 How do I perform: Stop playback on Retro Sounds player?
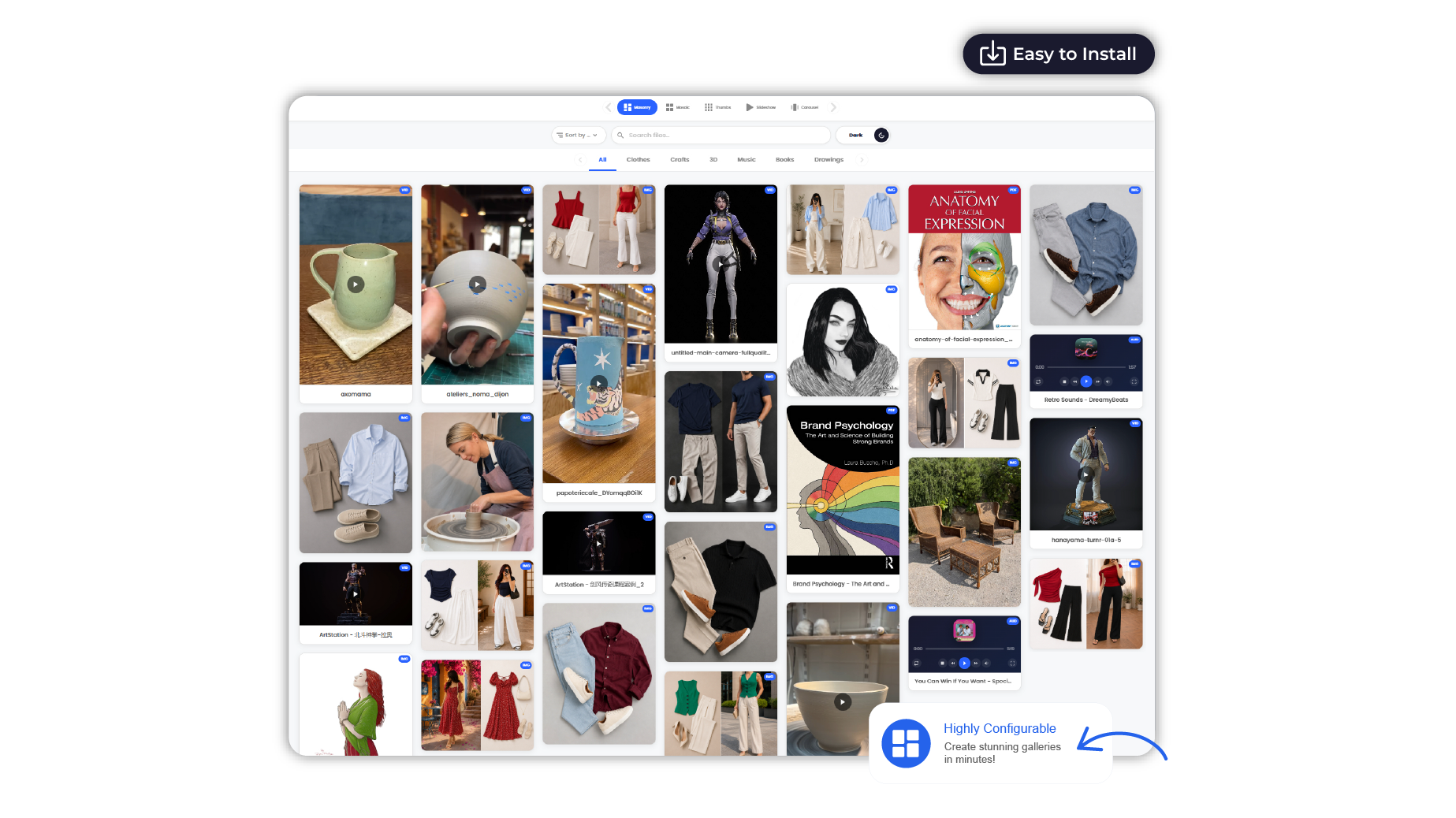point(1064,381)
